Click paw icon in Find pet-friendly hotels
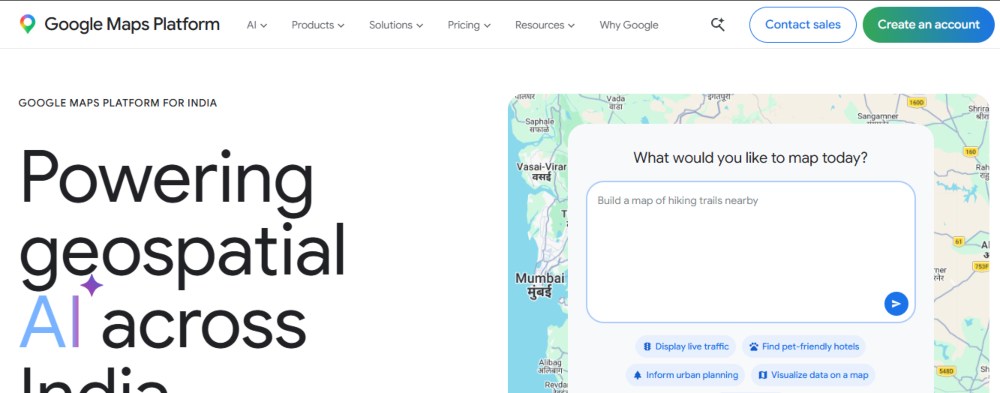The image size is (1000, 393). pos(754,347)
